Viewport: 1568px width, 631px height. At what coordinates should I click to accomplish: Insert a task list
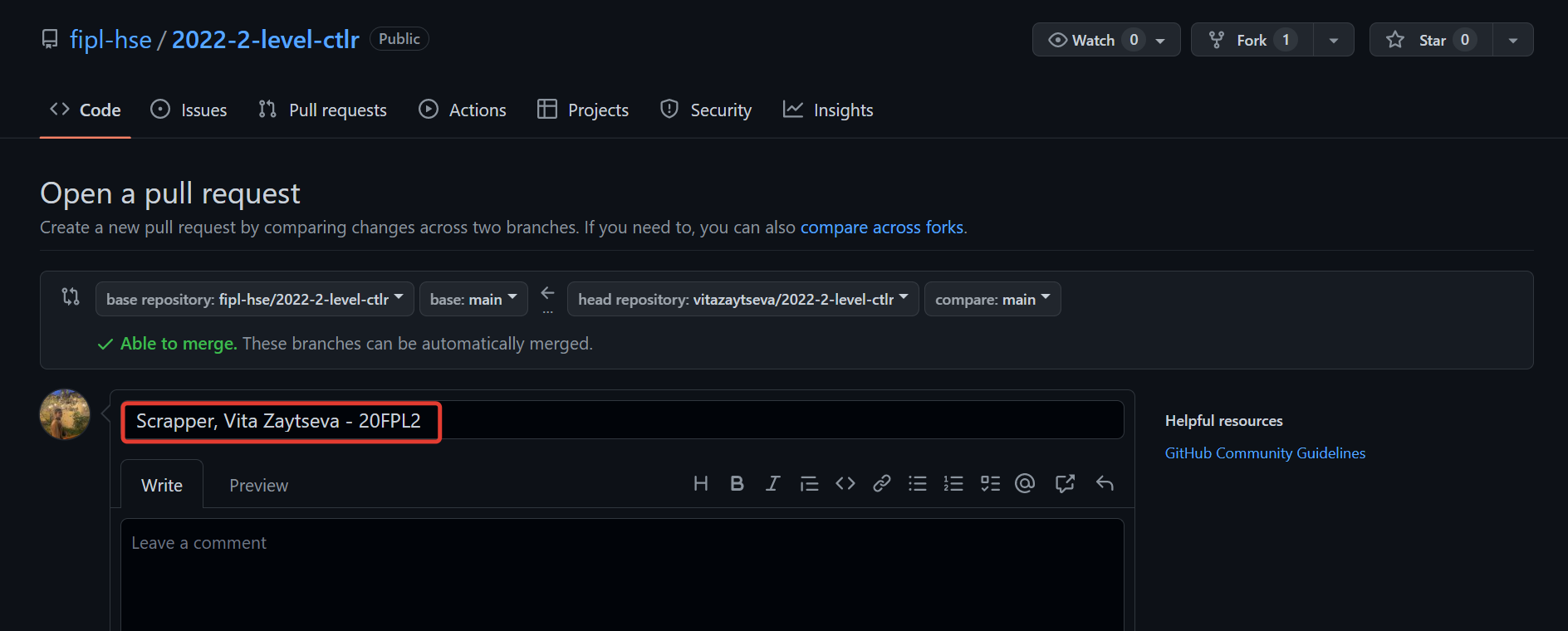[x=990, y=483]
